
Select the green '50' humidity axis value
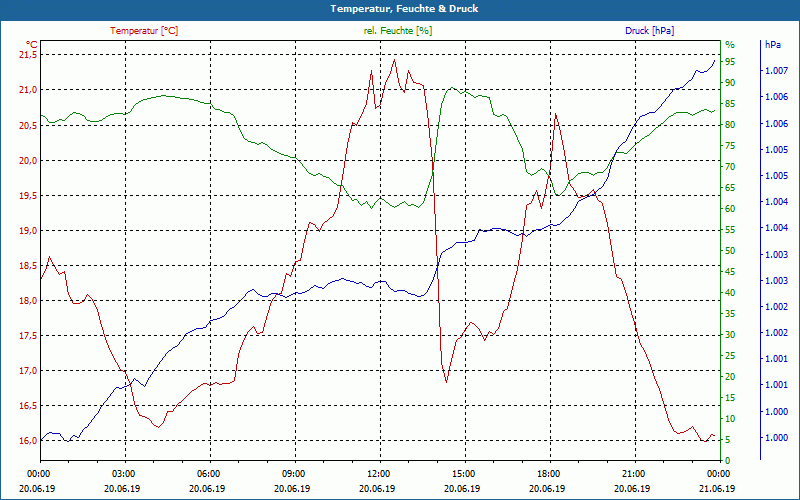tap(730, 251)
